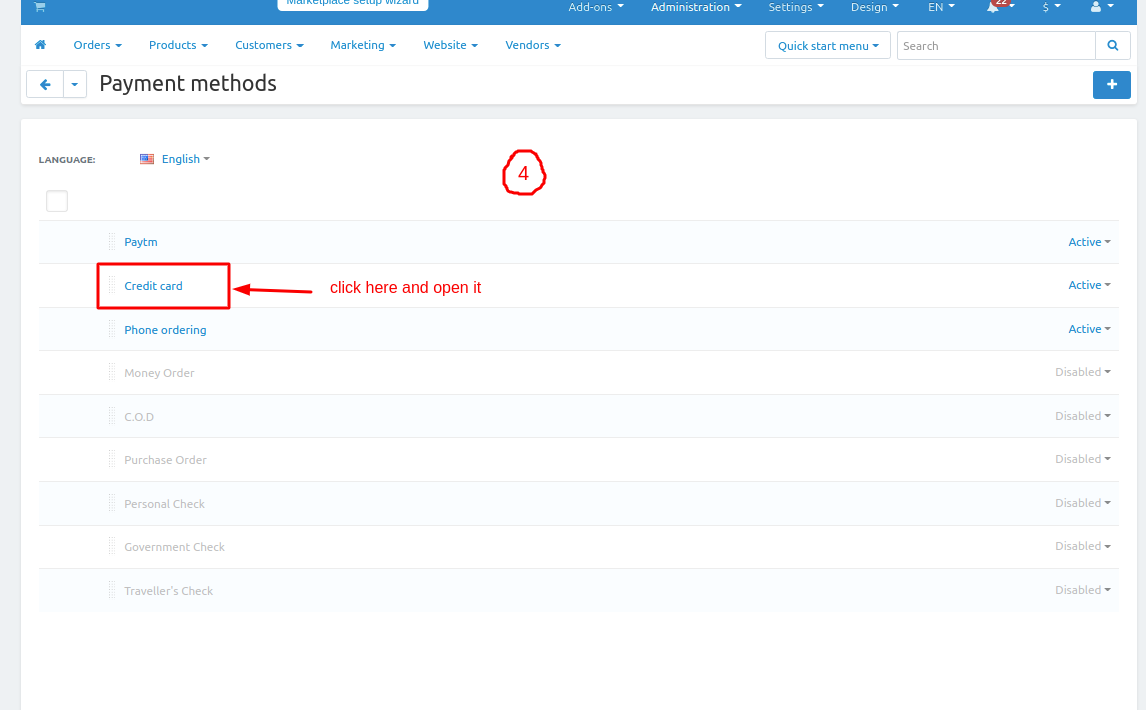Grab the Purchase Order drag handle

click(112, 460)
